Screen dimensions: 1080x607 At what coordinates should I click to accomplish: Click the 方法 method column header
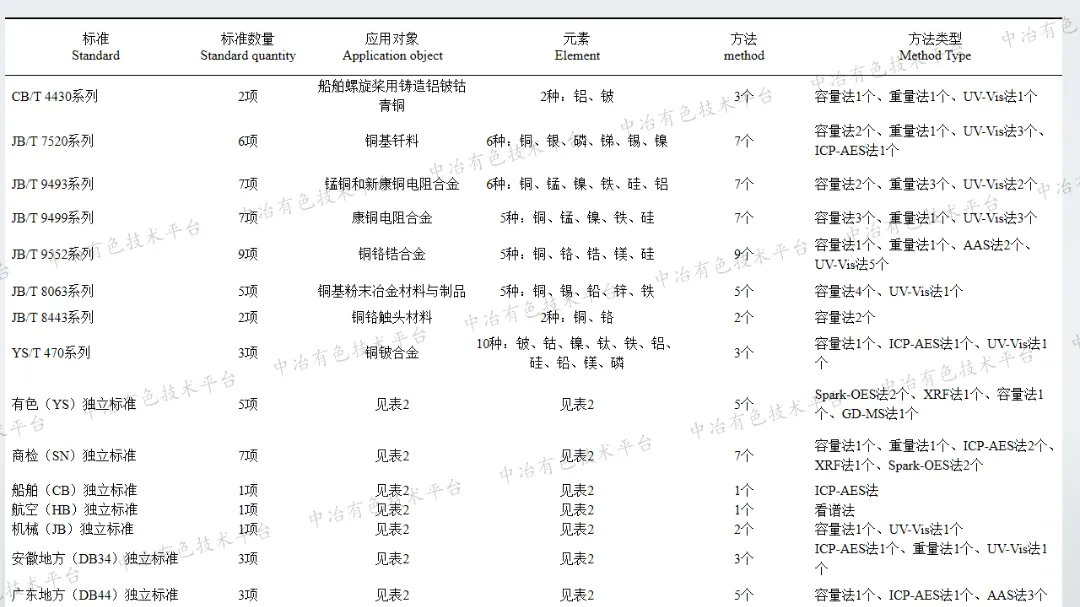(x=744, y=47)
